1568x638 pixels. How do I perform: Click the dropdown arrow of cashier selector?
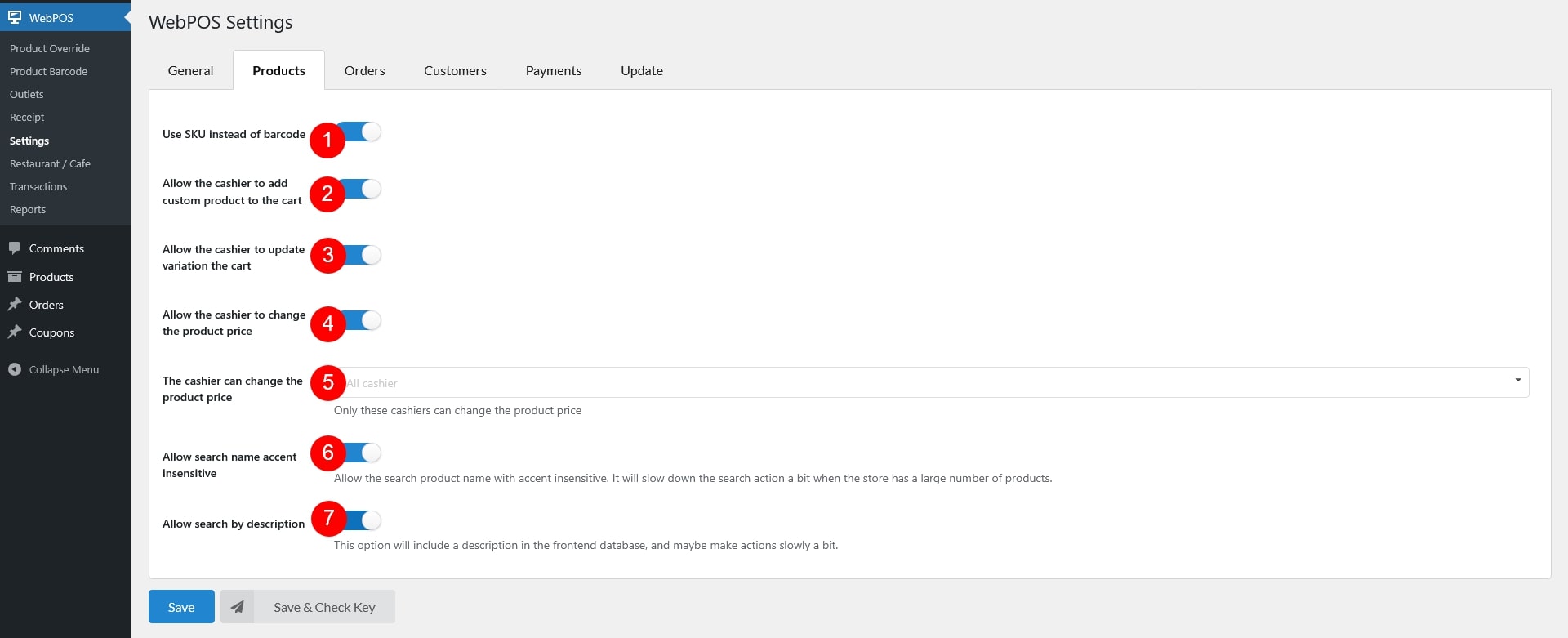tap(1517, 381)
